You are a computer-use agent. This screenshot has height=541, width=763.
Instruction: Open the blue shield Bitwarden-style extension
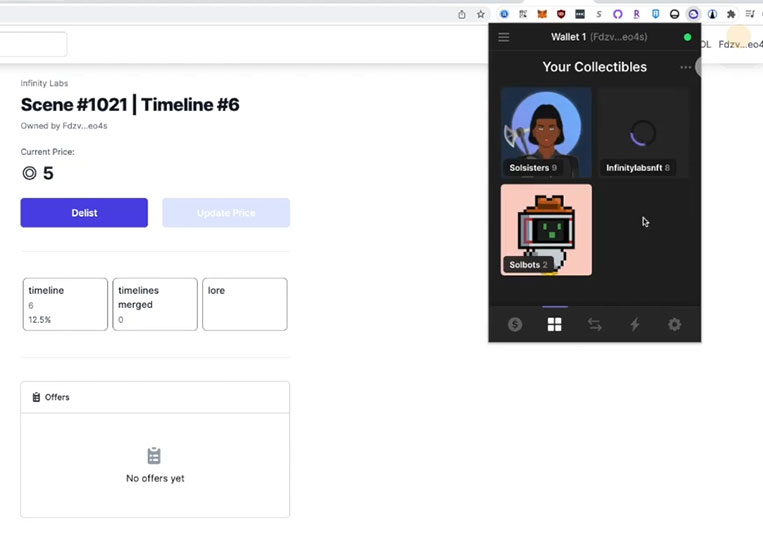pyautogui.click(x=655, y=15)
